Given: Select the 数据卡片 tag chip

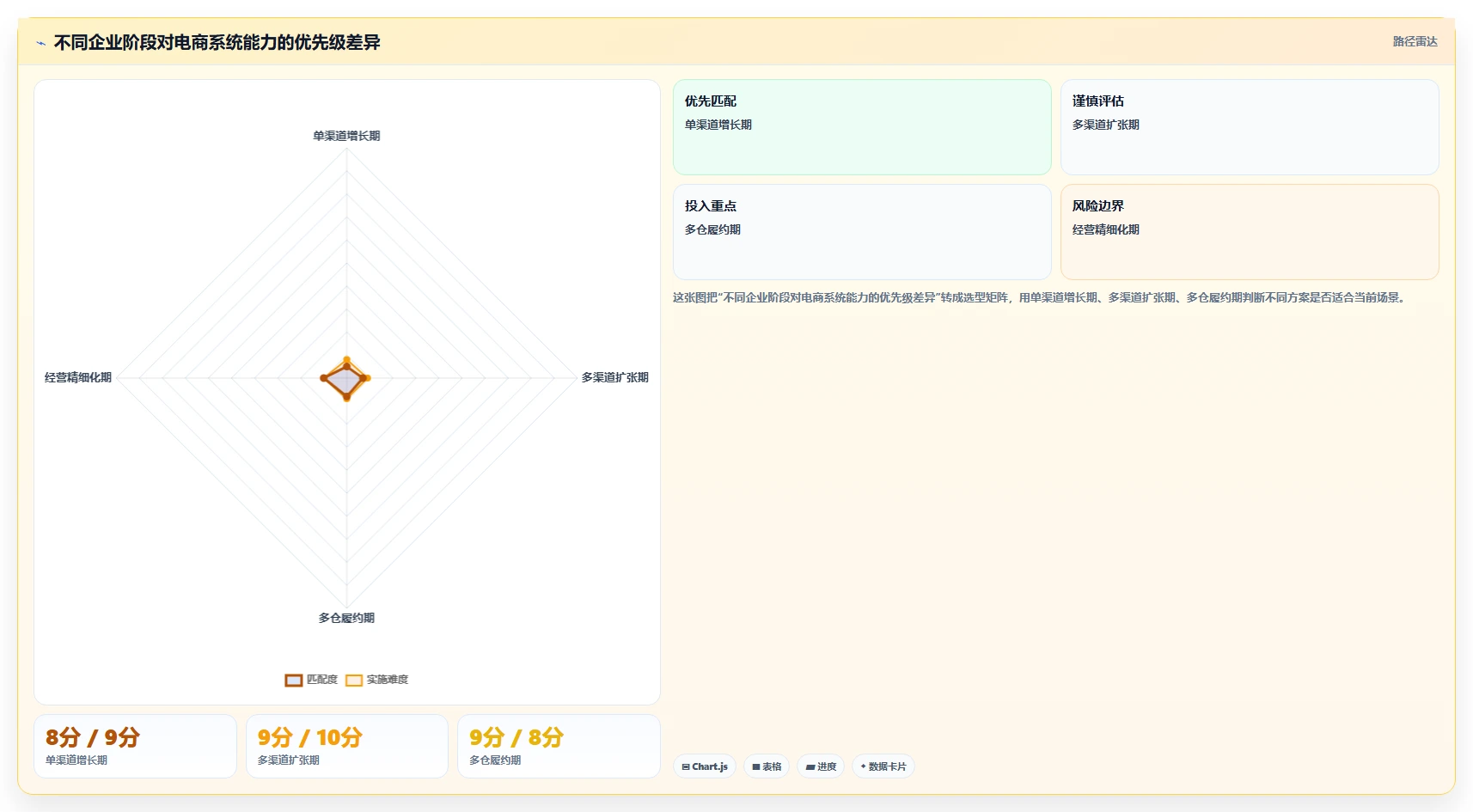Looking at the screenshot, I should click(883, 766).
